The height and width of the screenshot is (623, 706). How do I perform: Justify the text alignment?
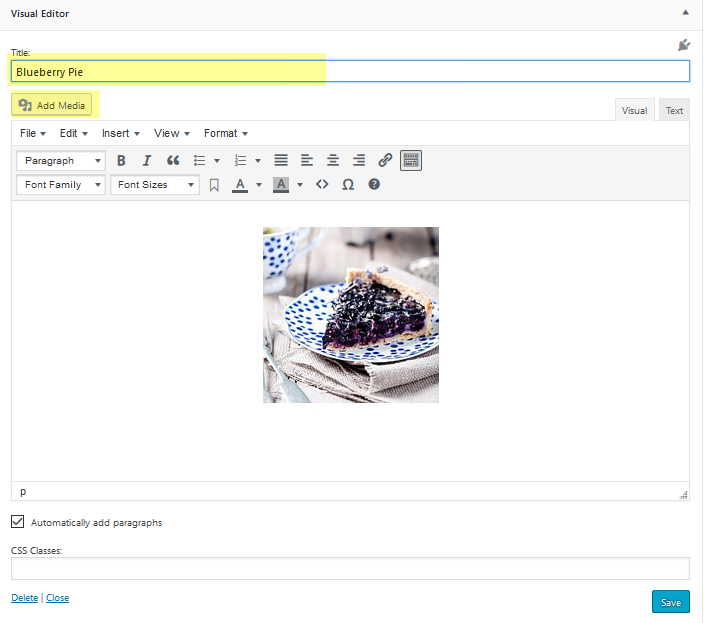[281, 161]
